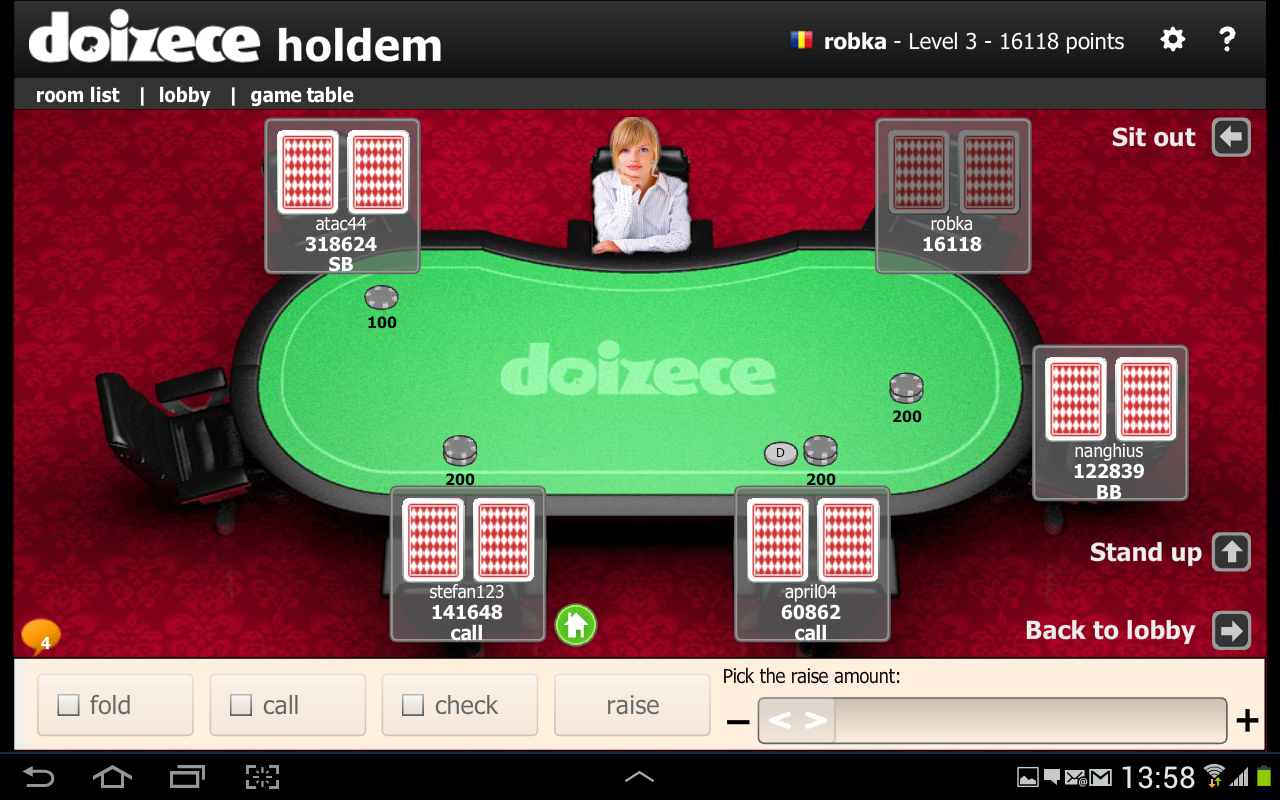Tap the Android recent apps icon
This screenshot has width=1280, height=800.
(x=188, y=777)
